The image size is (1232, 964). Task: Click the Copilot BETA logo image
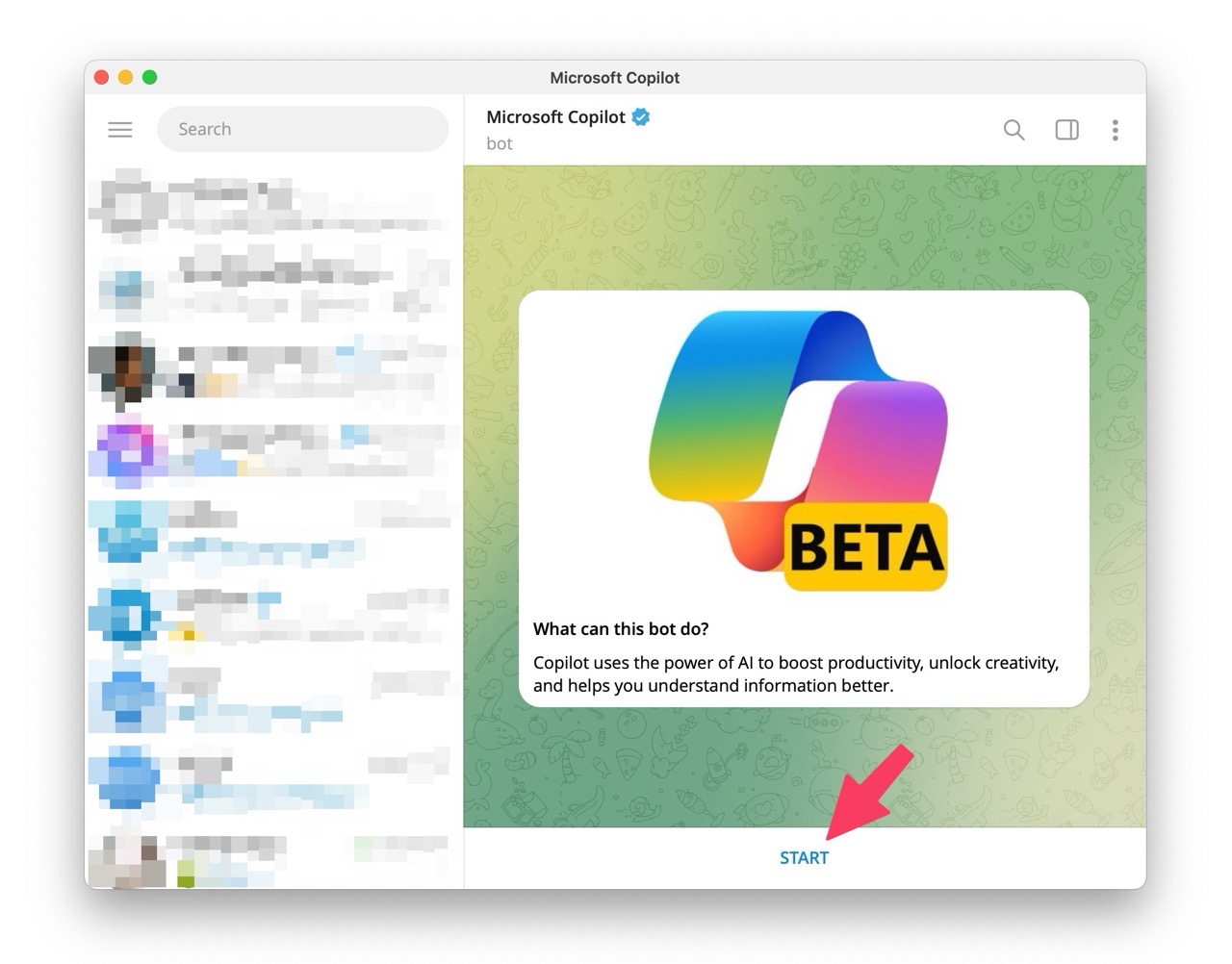click(799, 450)
